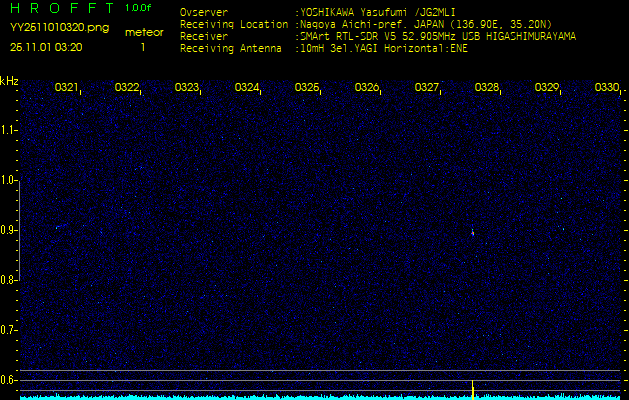
Task: Select the 1.00f version text
Action: point(139,8)
